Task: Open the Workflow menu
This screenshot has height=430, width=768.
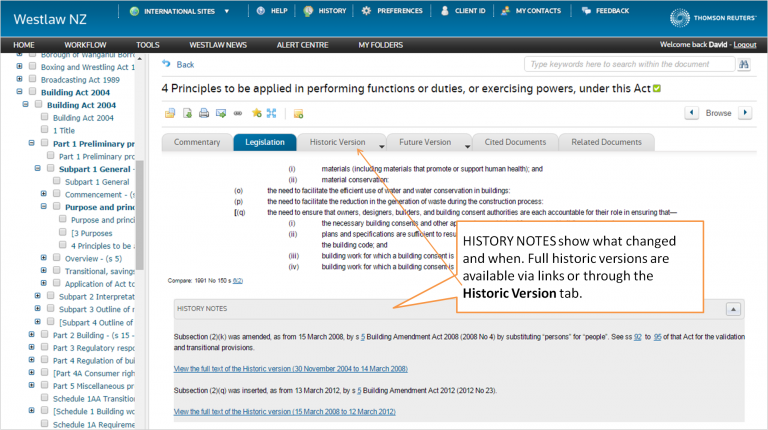Action: point(85,45)
